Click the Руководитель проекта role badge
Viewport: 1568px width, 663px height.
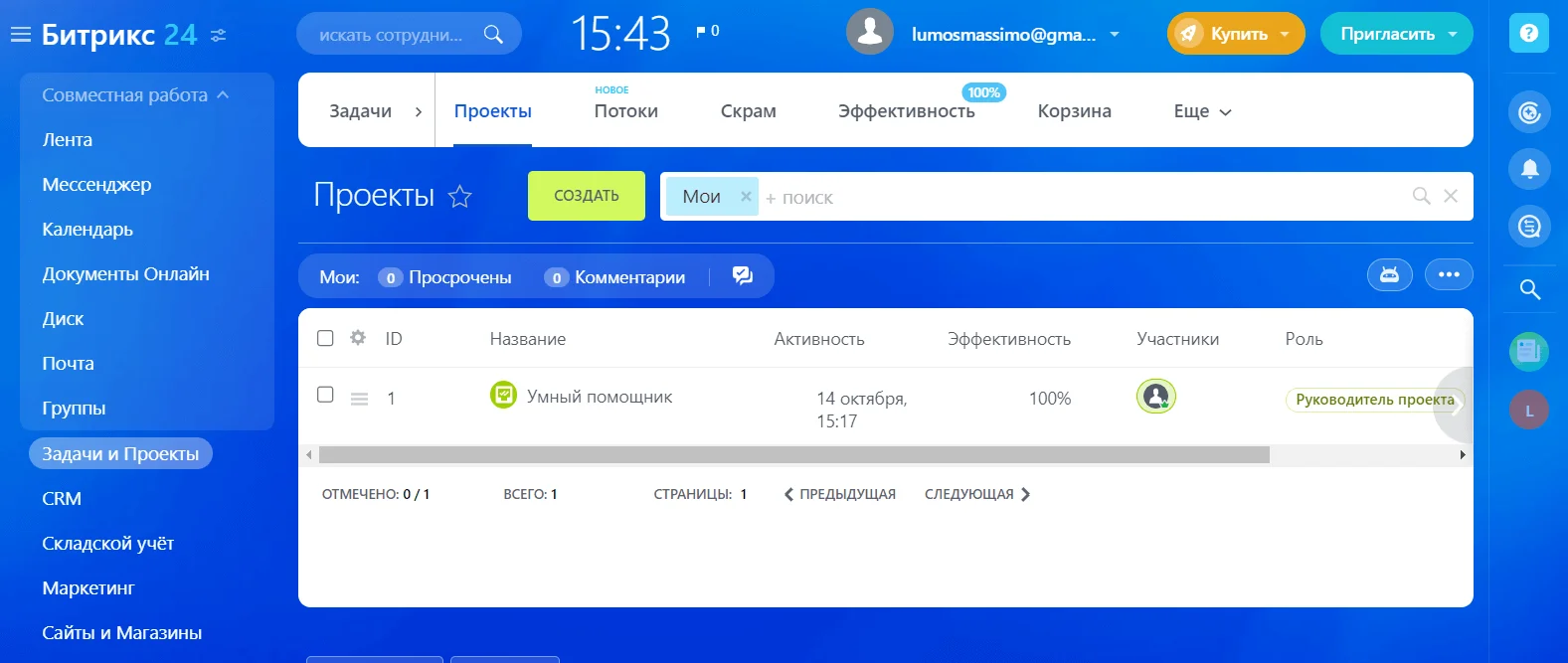[1375, 400]
